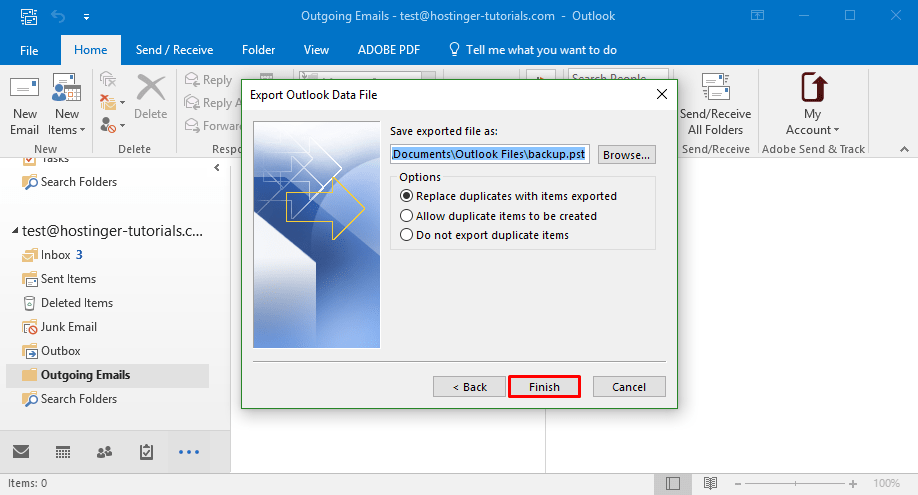Click the Delete X icon
The height and width of the screenshot is (495, 918).
coord(150,88)
